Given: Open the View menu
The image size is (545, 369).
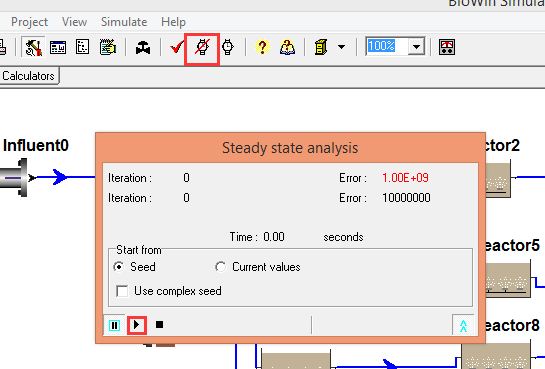Looking at the screenshot, I should coord(74,22).
